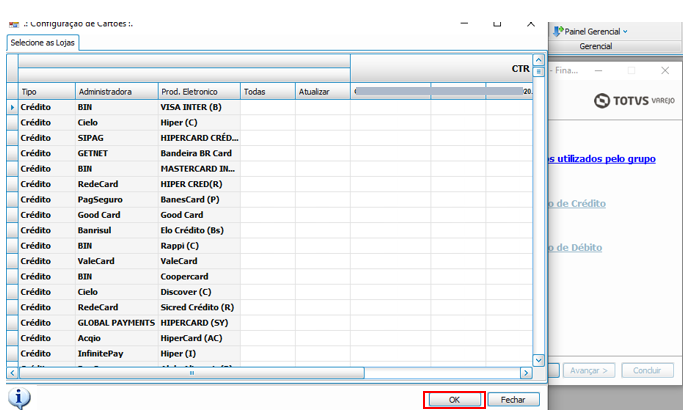Click the Todas cell for Banrisul row
The image size is (683, 413).
click(268, 230)
